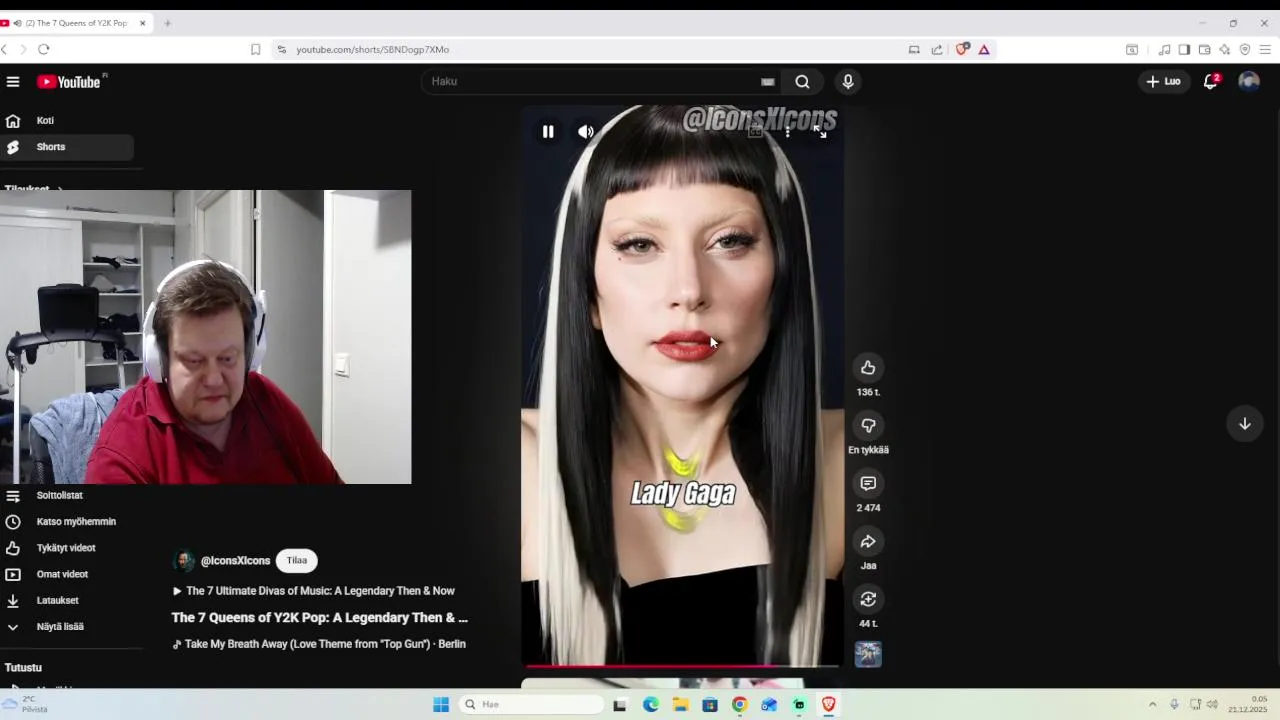1280x720 pixels.
Task: Open the YouTube hamburger guide menu
Action: point(13,82)
